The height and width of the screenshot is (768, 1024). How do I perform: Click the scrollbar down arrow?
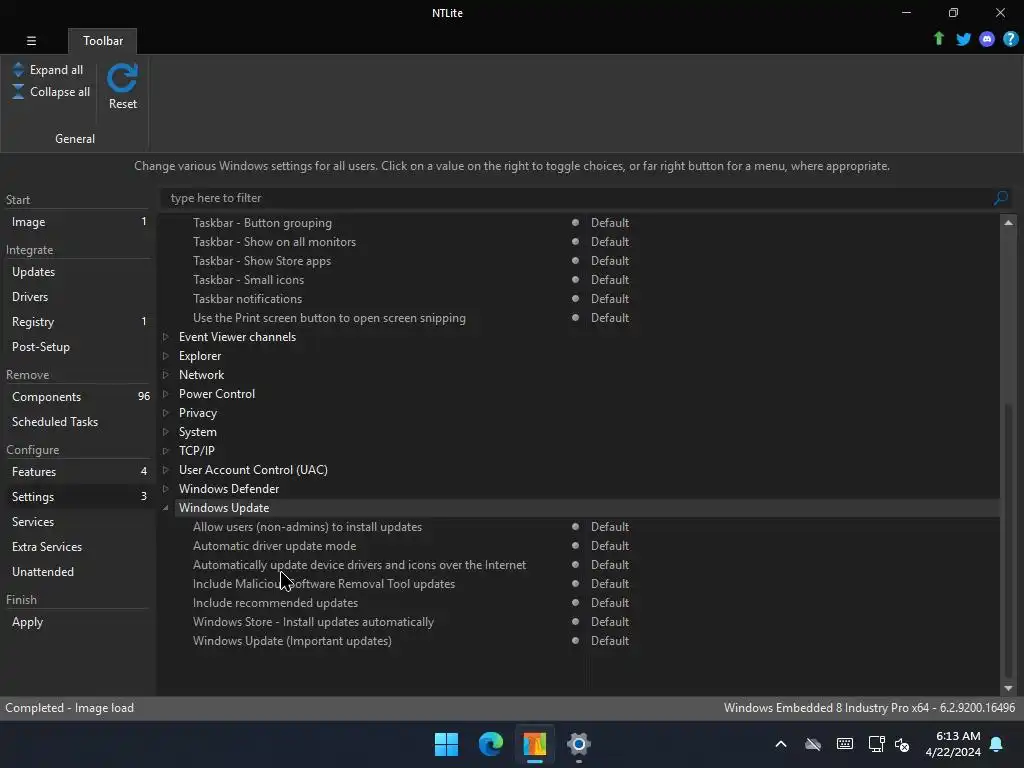pos(1008,688)
